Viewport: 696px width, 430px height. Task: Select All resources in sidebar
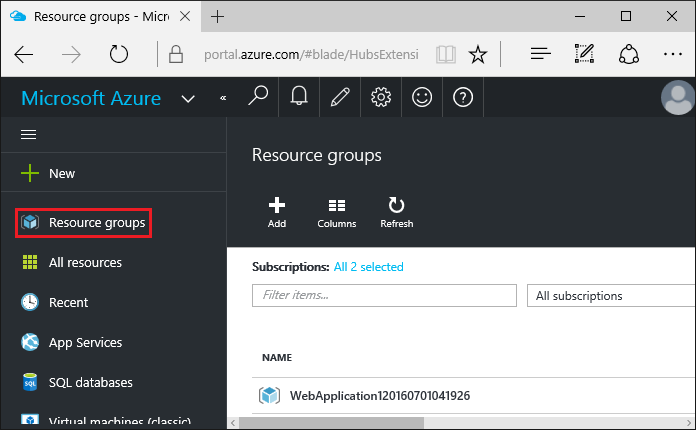[85, 263]
